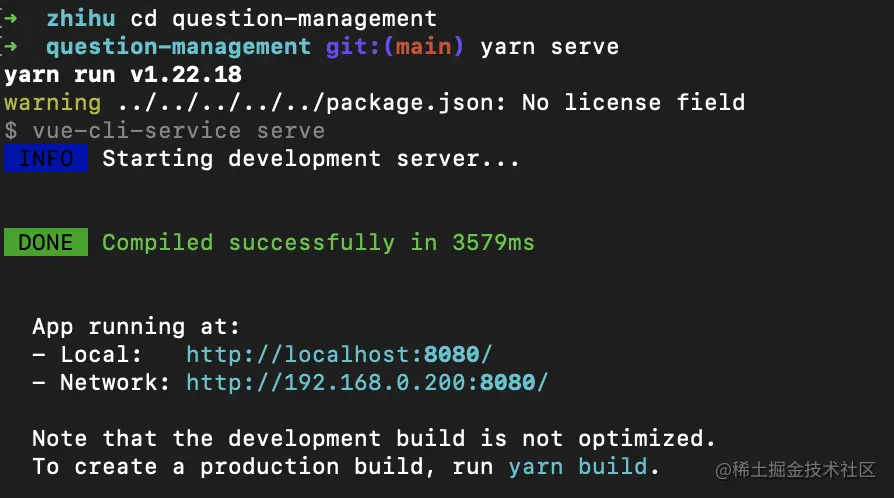894x498 pixels.
Task: Click the 'zhihu' directory name in prompt
Action: (81, 19)
